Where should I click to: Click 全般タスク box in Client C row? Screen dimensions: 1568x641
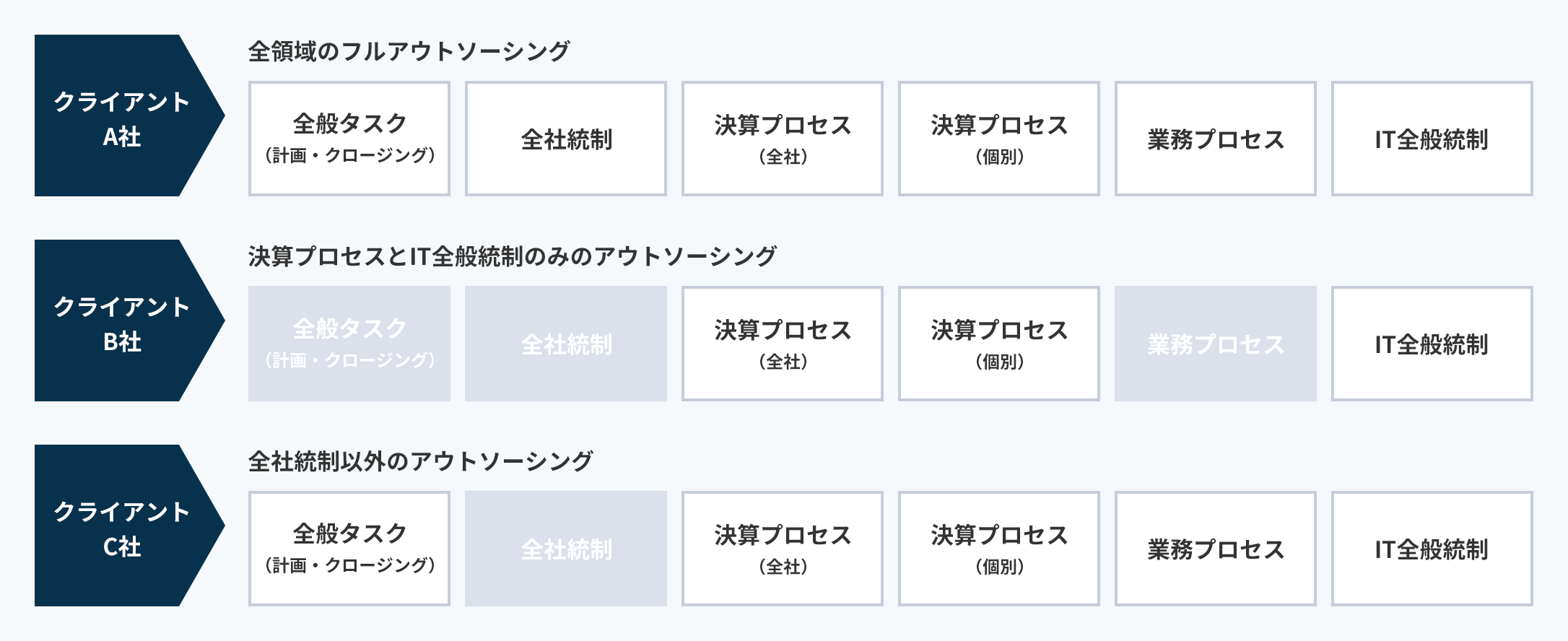click(x=349, y=549)
